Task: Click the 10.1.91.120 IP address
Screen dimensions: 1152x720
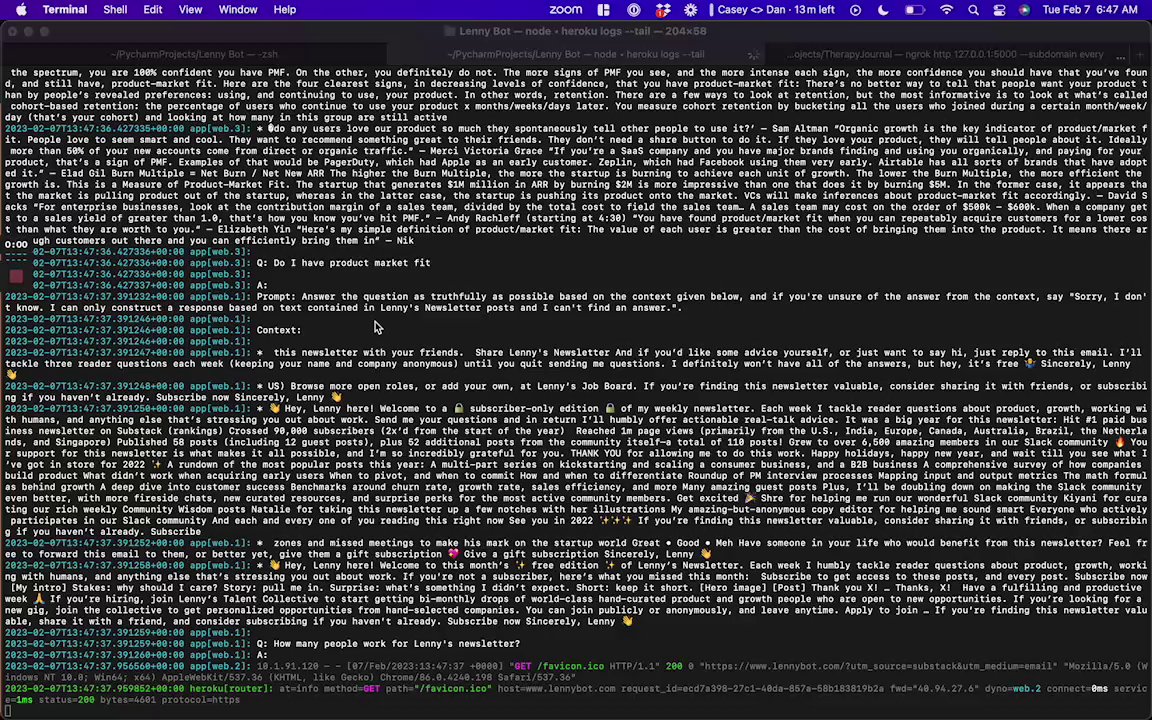Action: (x=287, y=666)
